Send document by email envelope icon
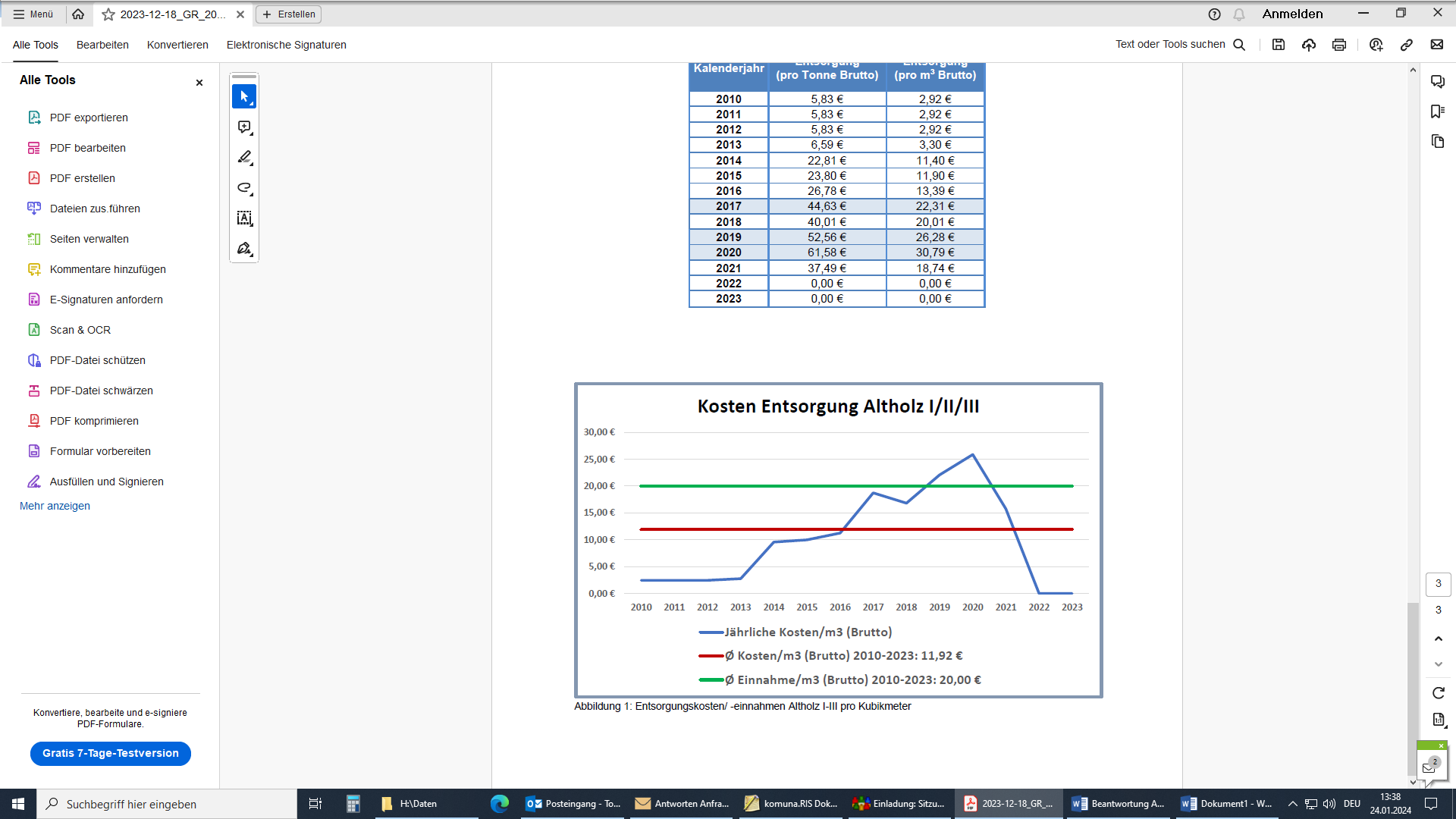Screen dimensions: 1456x819 point(1437,45)
